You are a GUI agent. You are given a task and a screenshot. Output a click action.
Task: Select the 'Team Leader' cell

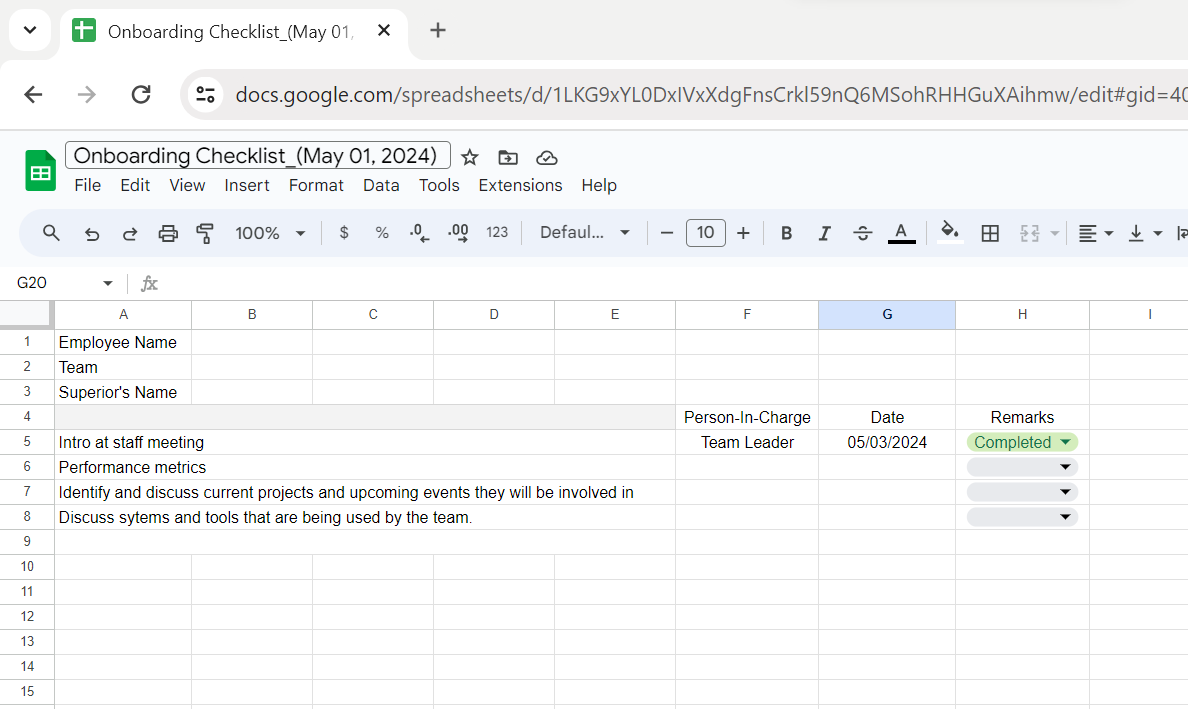click(747, 442)
